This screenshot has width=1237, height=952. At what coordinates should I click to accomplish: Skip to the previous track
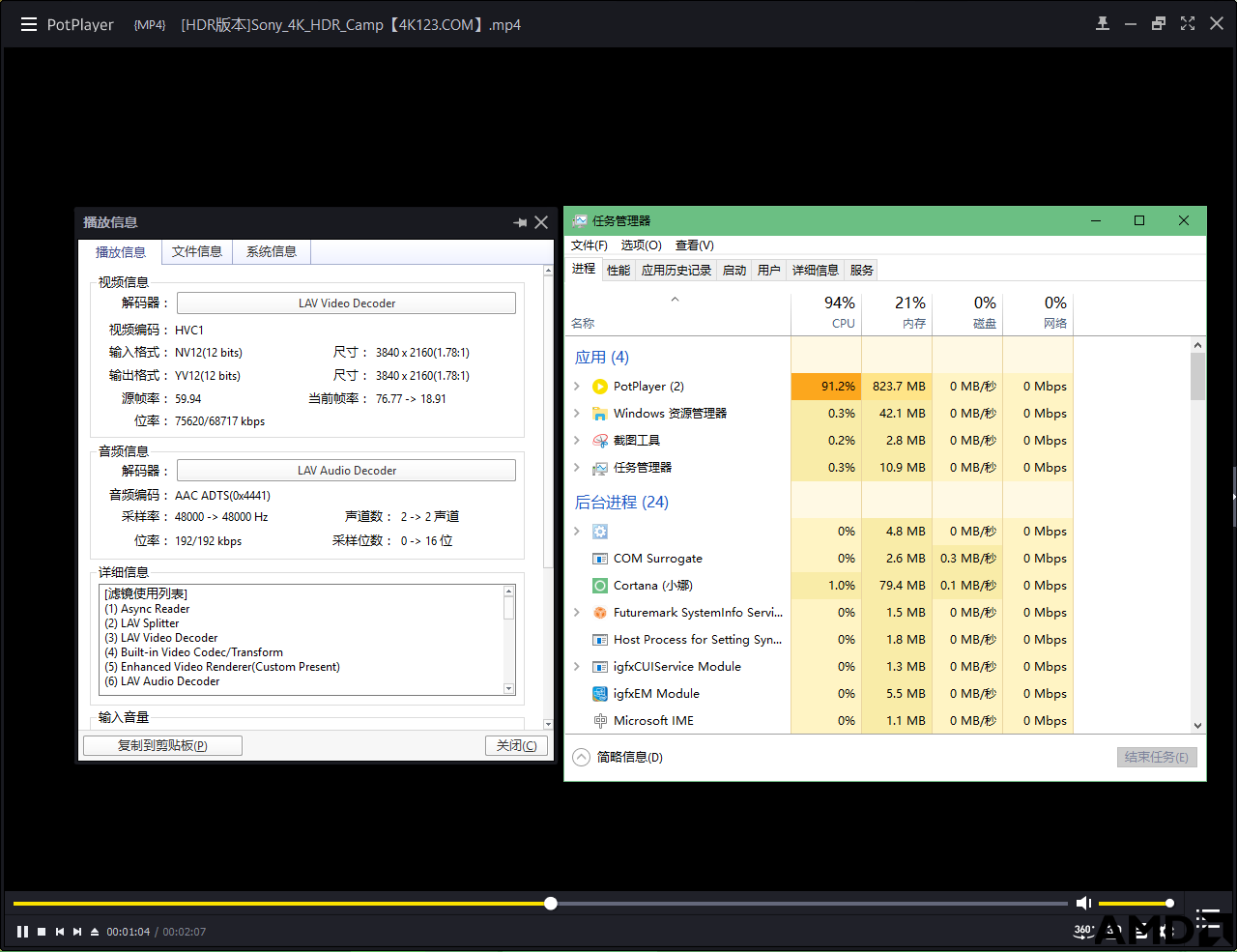click(x=60, y=932)
